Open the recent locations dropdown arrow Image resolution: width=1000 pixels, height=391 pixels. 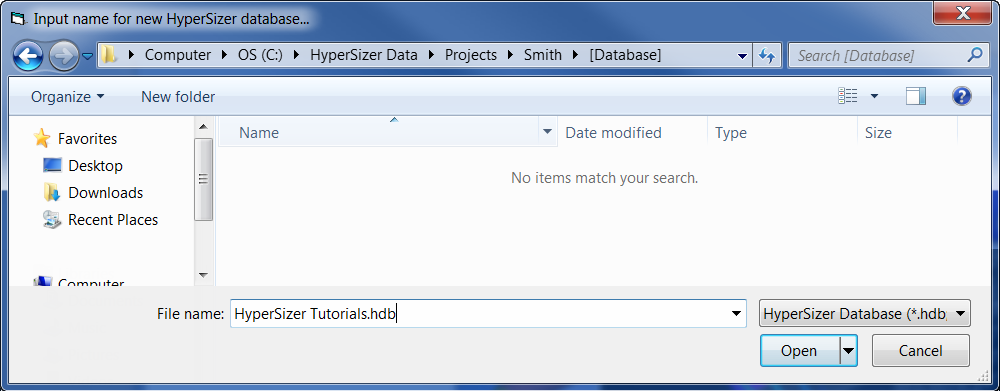88,56
